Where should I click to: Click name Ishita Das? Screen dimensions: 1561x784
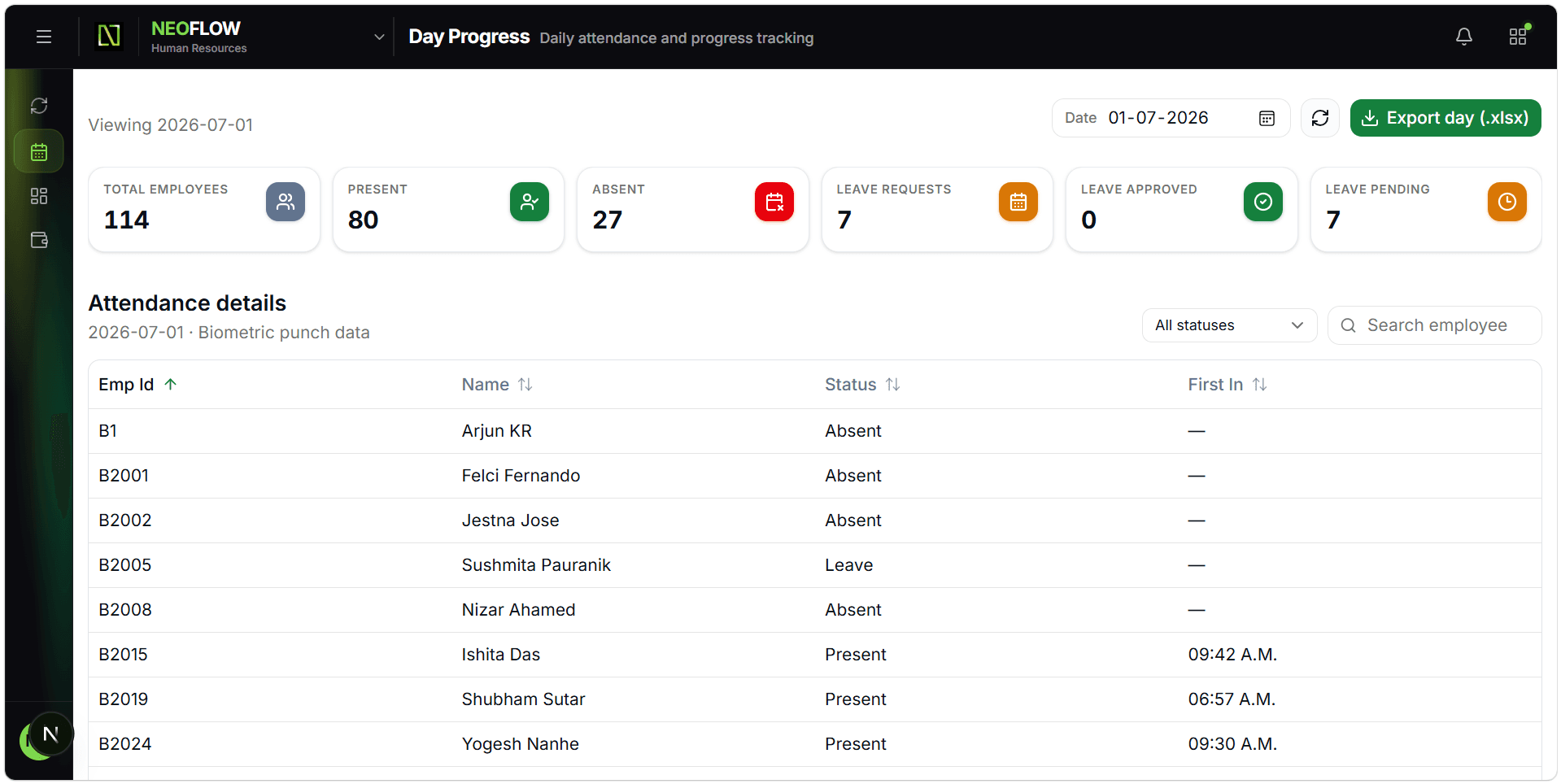click(500, 655)
